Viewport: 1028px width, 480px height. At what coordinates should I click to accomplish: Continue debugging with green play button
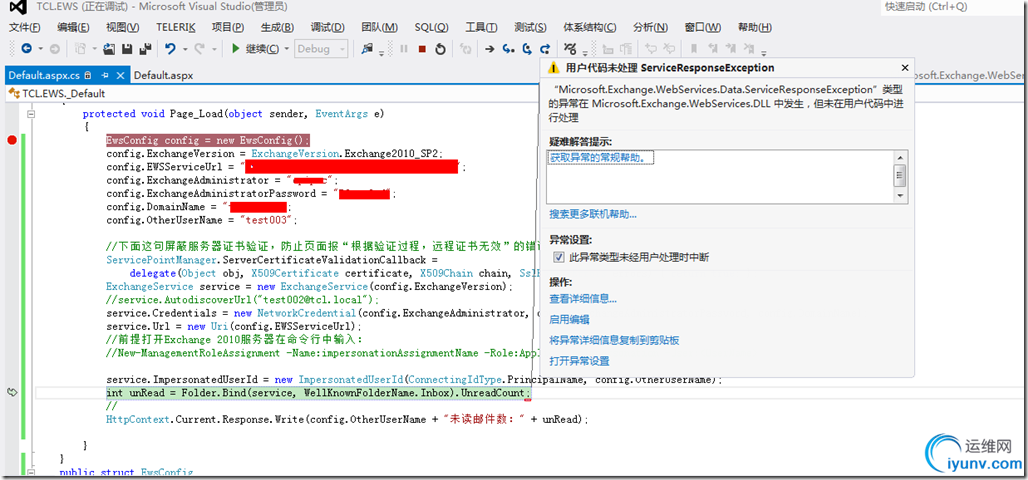tap(235, 49)
